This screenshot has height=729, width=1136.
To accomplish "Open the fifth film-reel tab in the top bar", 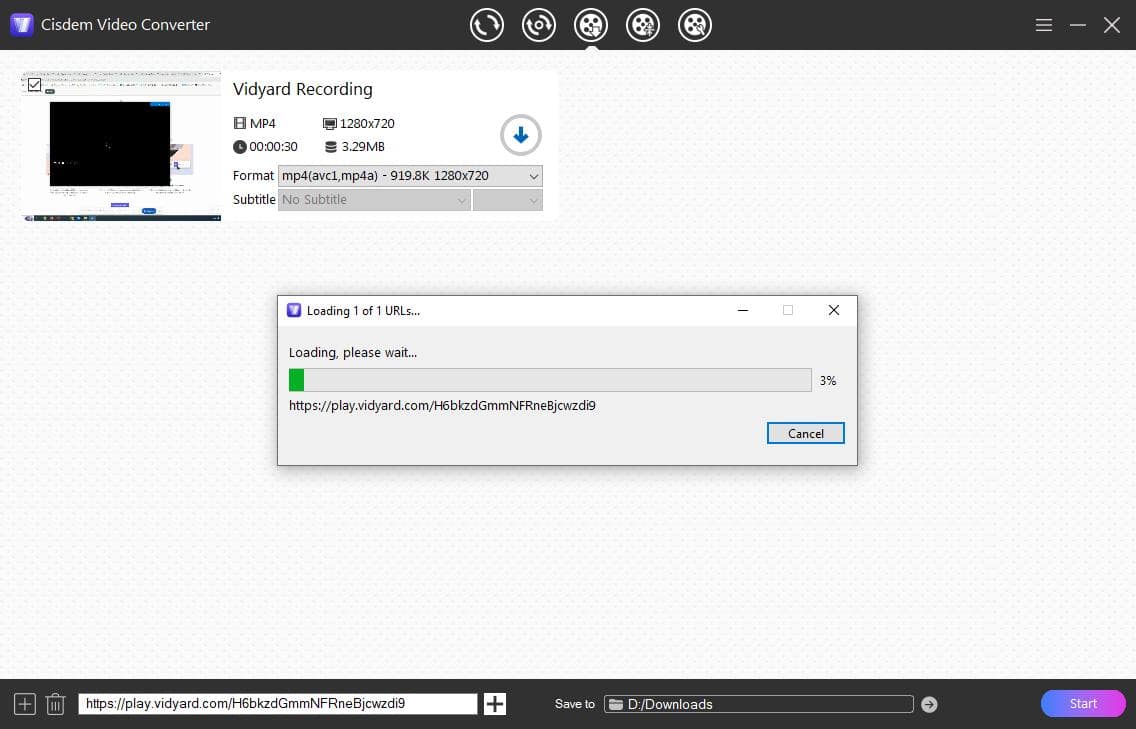I will click(695, 25).
